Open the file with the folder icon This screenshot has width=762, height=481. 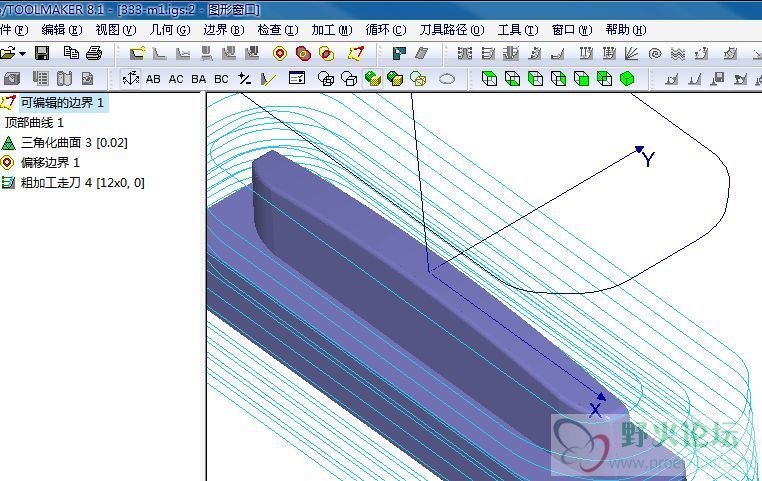[7, 53]
